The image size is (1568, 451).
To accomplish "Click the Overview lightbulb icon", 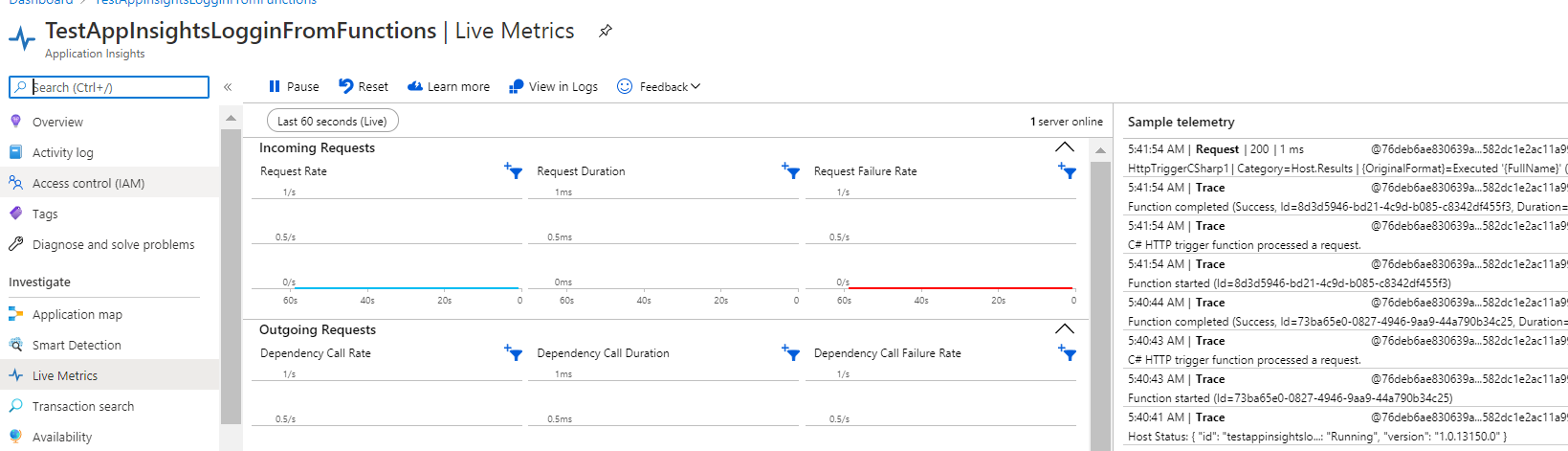I will (x=15, y=122).
